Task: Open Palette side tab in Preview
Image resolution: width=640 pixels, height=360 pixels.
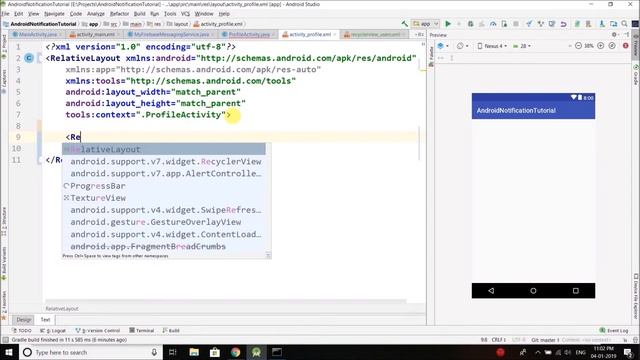Action: [x=431, y=56]
